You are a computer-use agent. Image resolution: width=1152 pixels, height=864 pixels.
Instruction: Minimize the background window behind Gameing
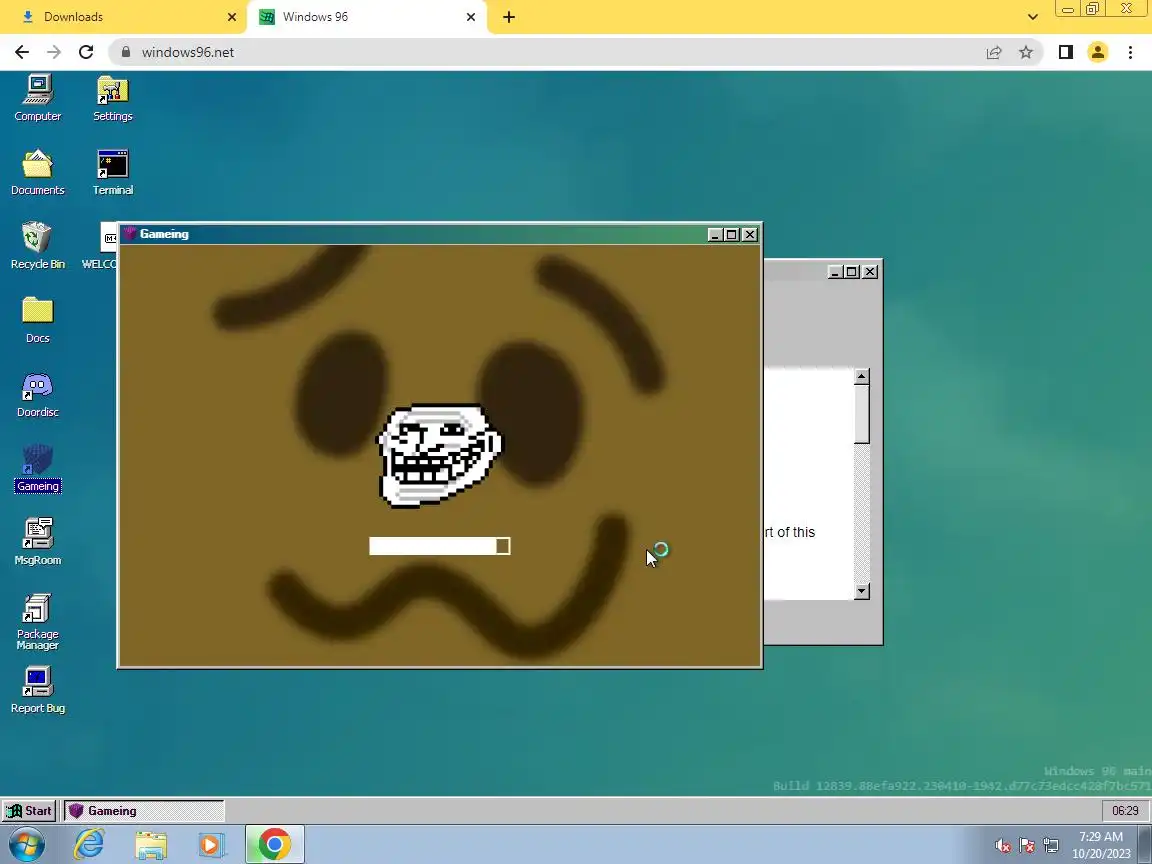[835, 272]
